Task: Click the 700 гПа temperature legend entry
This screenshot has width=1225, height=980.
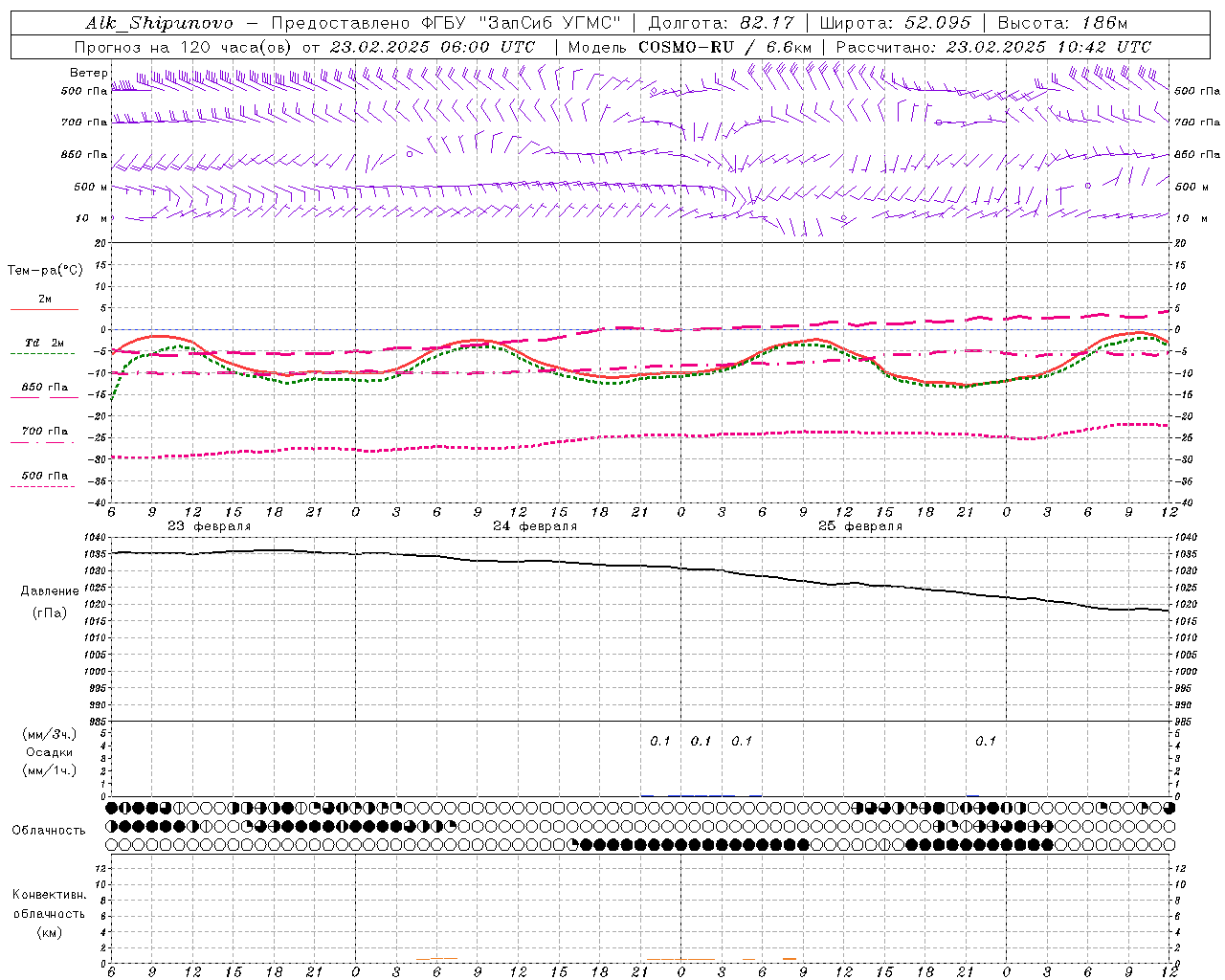Action: coord(45,432)
